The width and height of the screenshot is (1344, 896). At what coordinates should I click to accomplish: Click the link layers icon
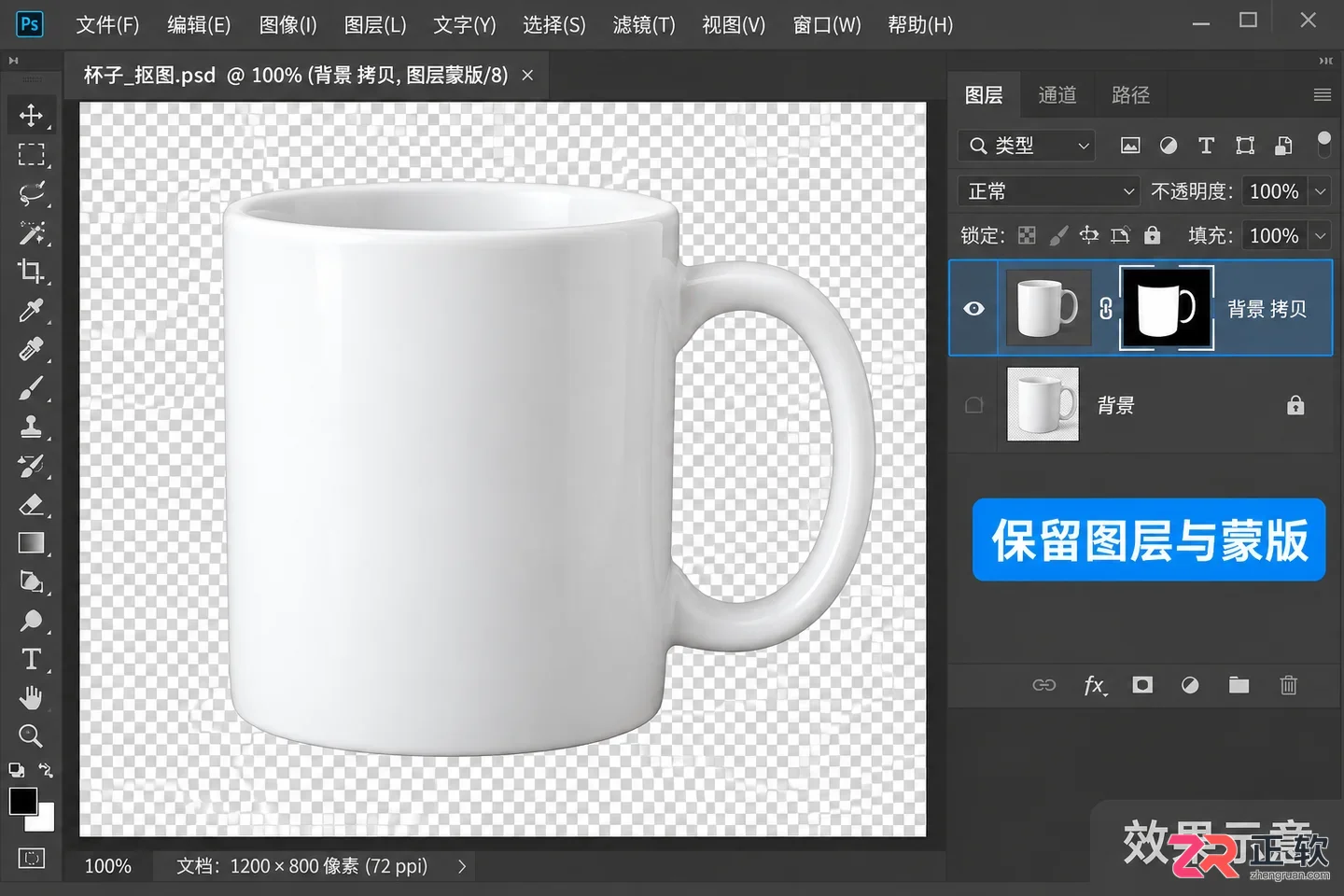click(1044, 685)
